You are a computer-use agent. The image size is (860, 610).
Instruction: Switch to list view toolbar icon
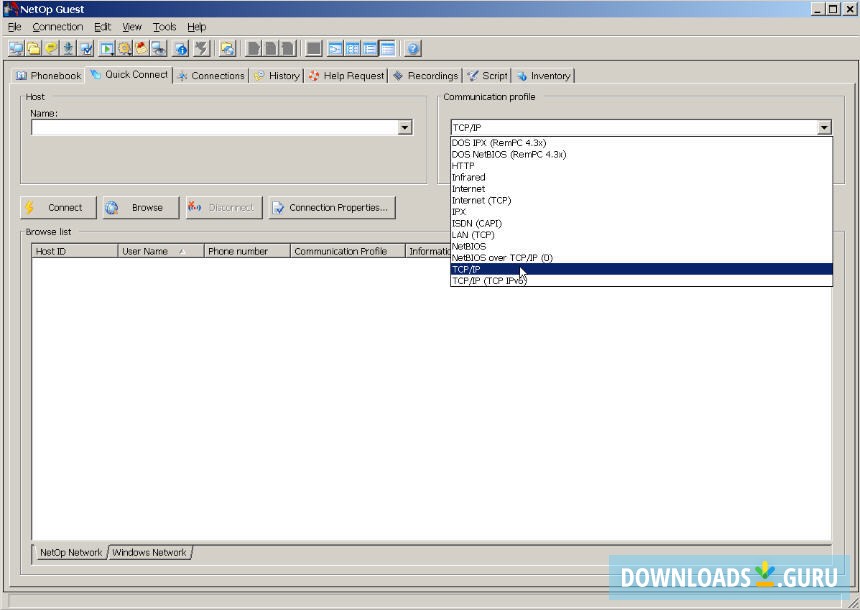coord(370,49)
